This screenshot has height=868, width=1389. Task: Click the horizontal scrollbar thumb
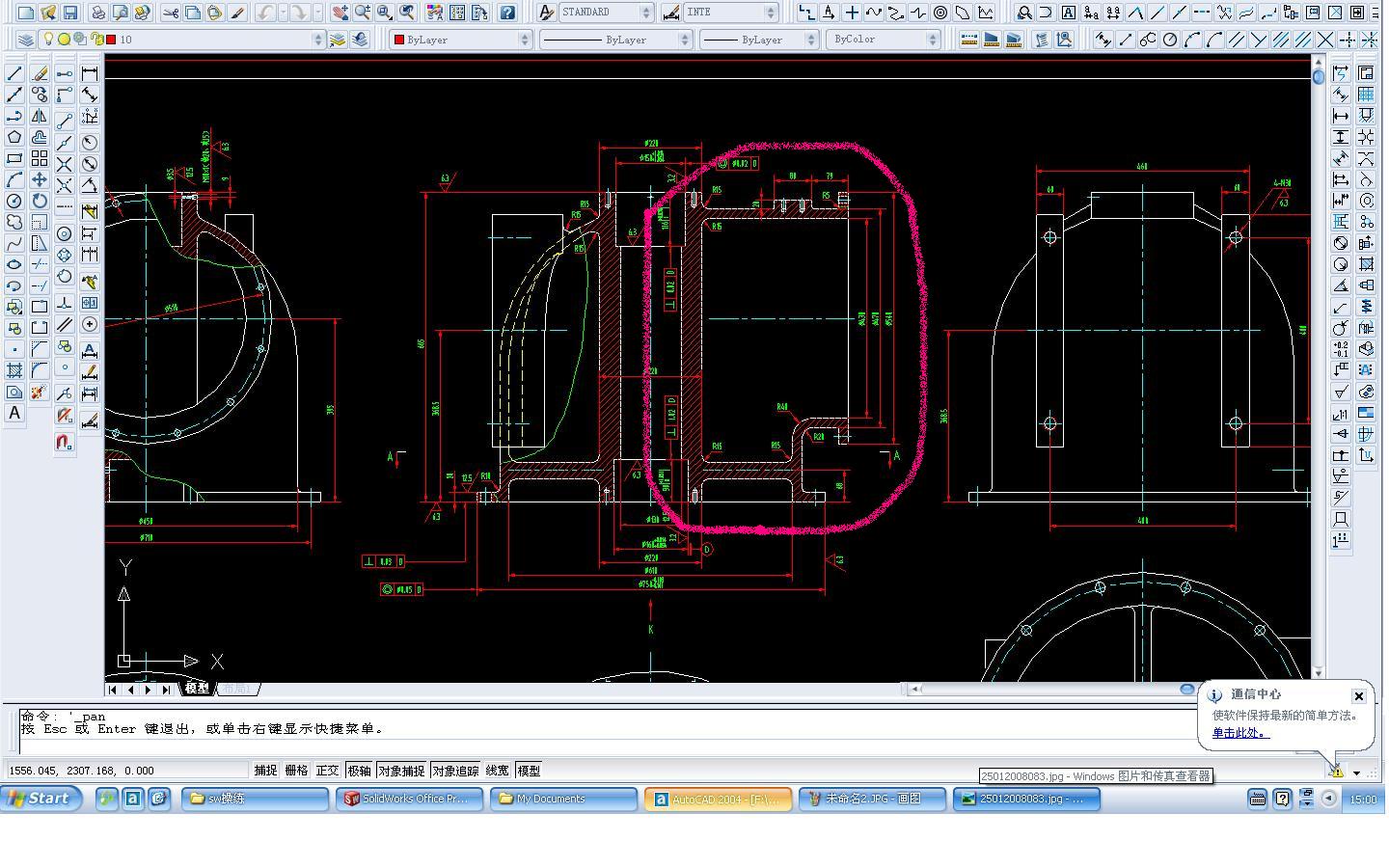coord(1187,689)
